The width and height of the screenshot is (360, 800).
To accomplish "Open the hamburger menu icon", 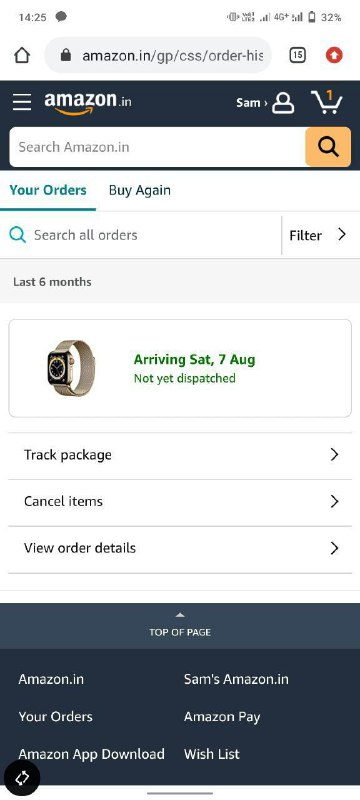I will point(22,102).
